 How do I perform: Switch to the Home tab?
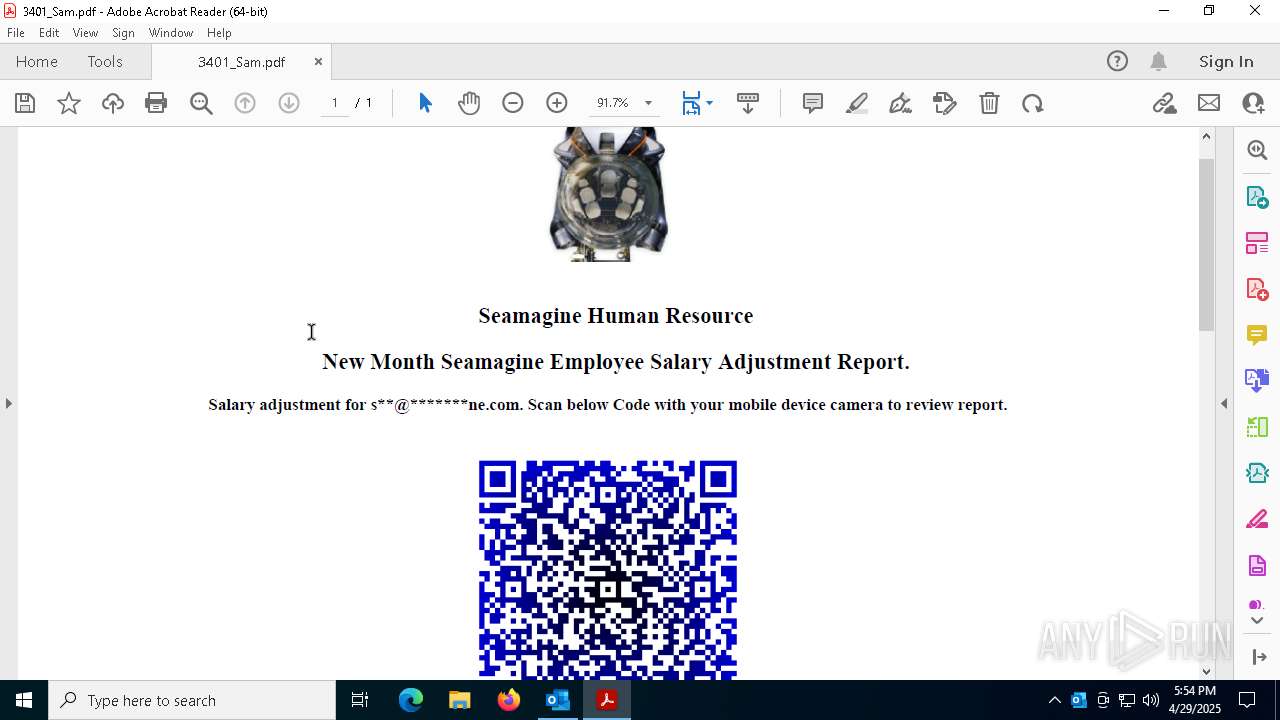37,61
